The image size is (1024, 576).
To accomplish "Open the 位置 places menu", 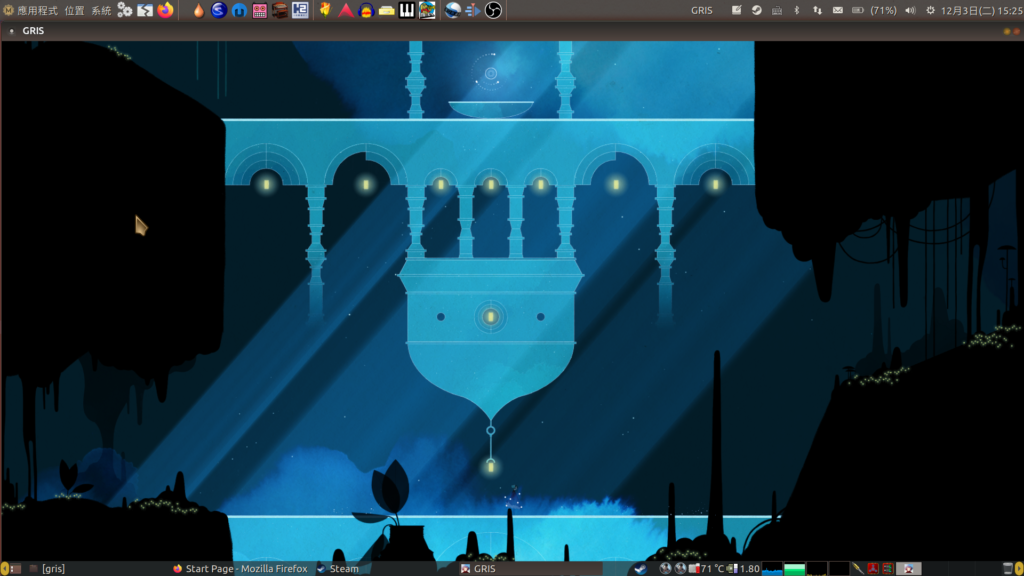I will click(74, 10).
